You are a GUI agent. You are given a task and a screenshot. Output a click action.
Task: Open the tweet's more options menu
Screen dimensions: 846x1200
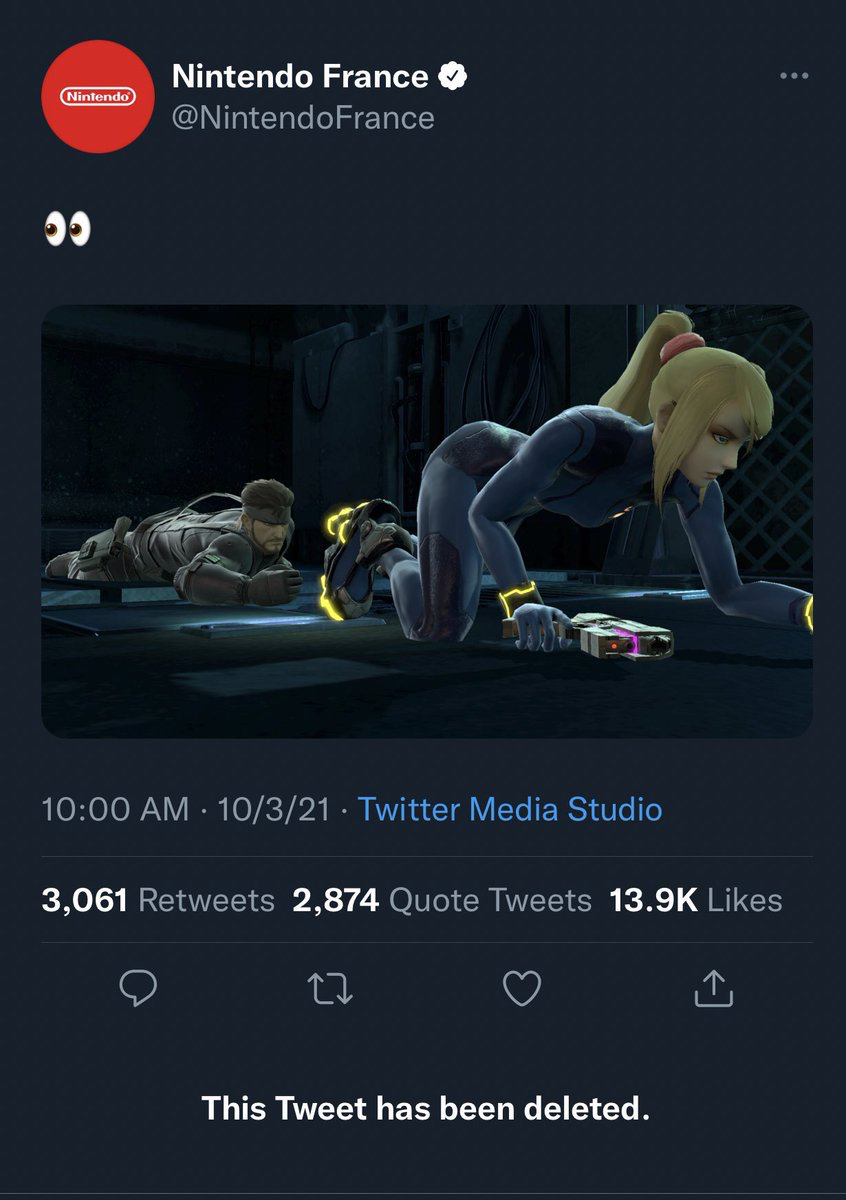tap(793, 76)
